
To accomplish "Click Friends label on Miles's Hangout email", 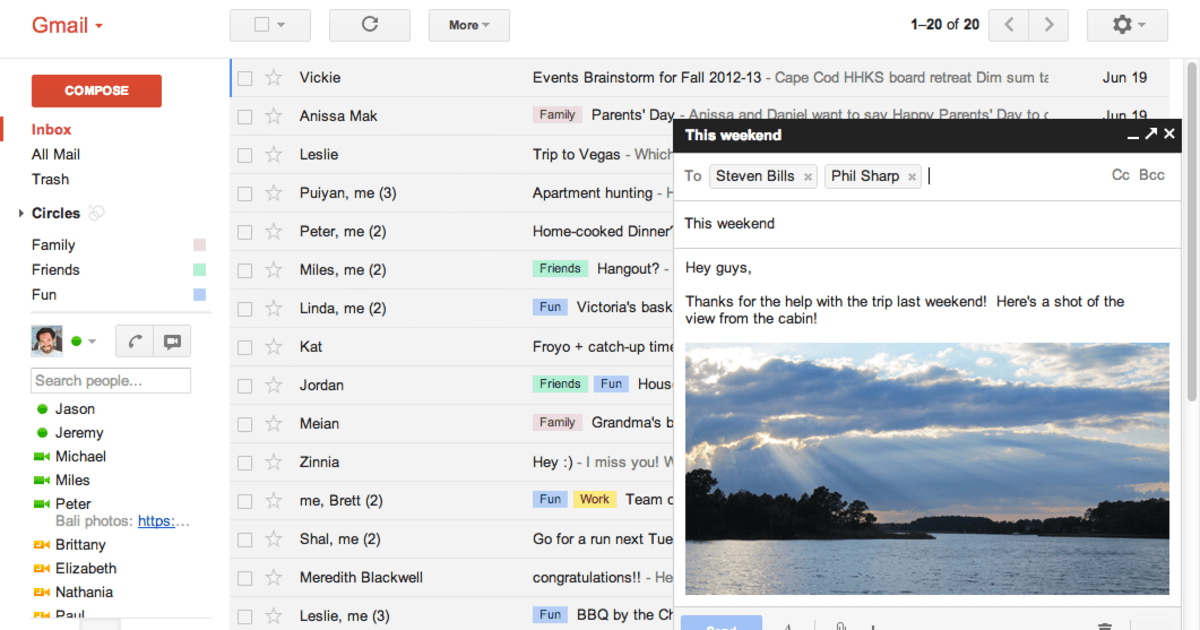I will click(x=560, y=268).
